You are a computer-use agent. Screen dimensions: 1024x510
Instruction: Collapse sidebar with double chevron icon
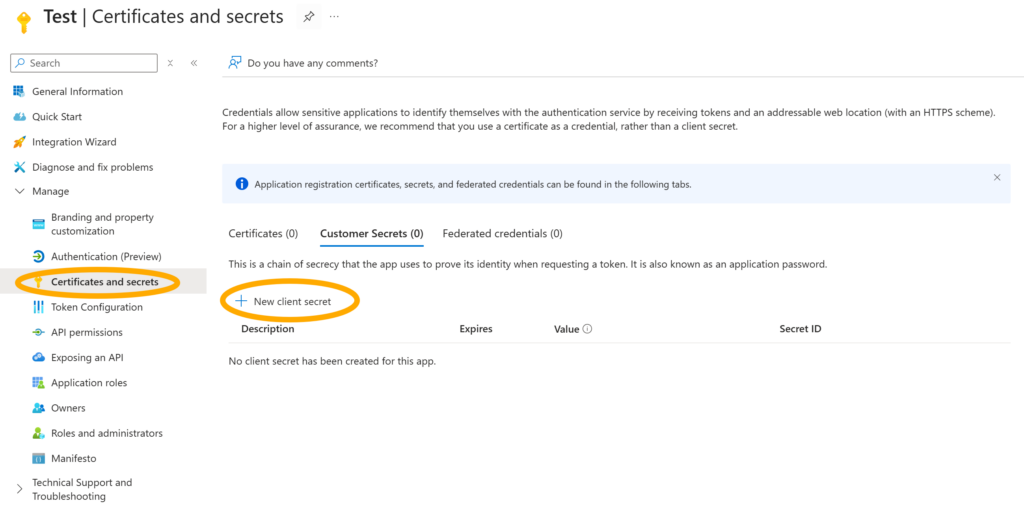(194, 63)
